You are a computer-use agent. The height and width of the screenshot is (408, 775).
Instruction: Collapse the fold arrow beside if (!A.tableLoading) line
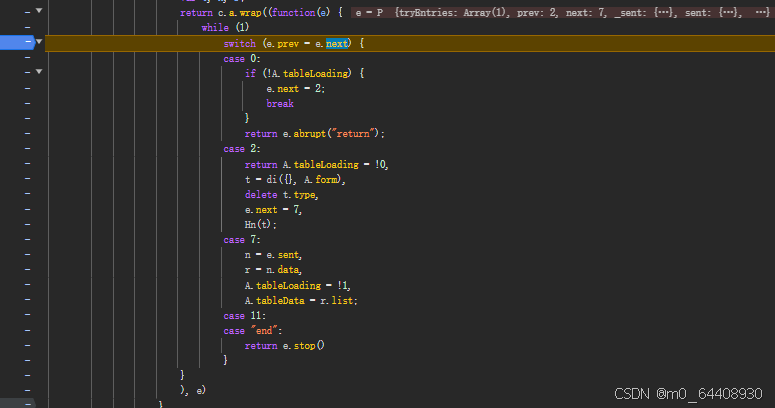[39, 72]
